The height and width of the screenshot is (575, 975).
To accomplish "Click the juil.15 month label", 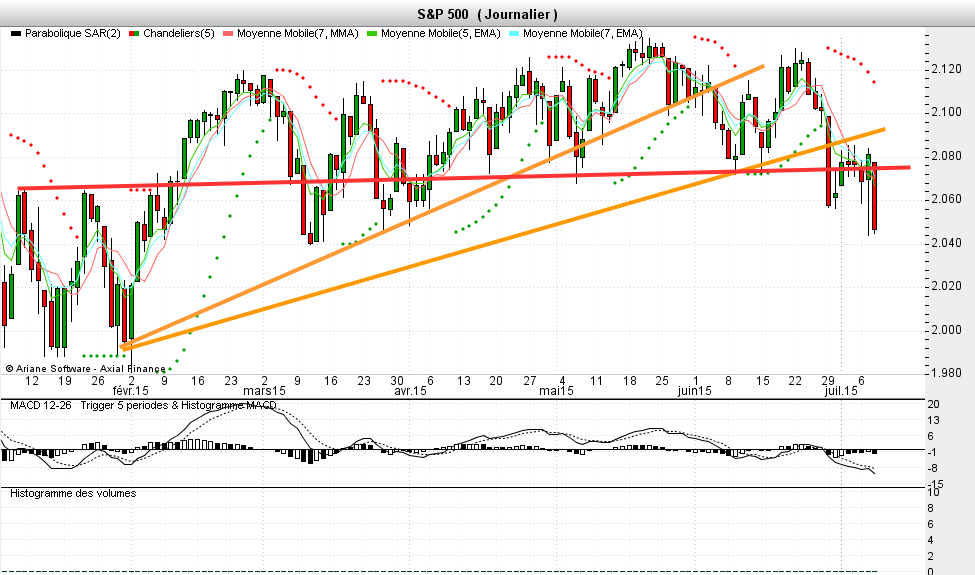I will [x=841, y=391].
